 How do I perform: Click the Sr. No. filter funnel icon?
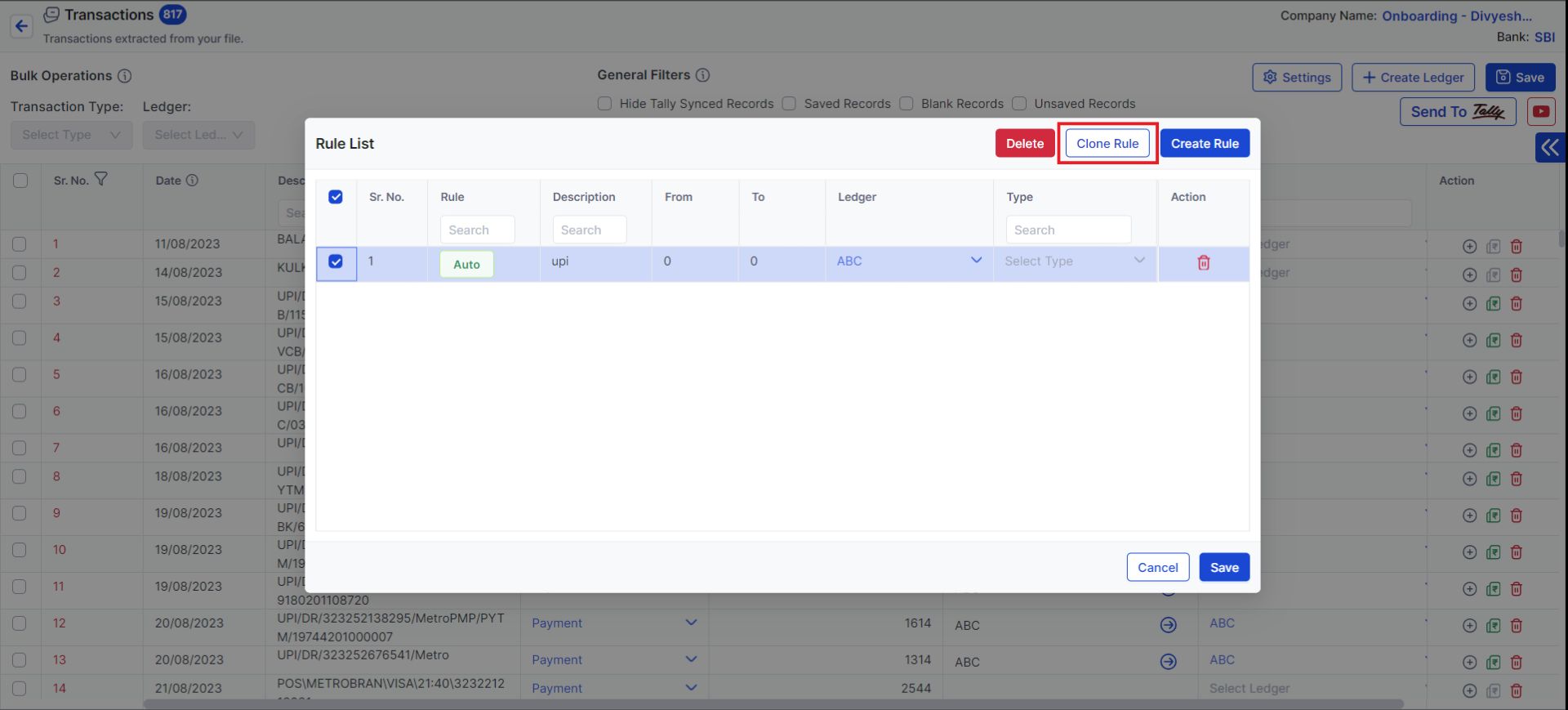click(101, 179)
